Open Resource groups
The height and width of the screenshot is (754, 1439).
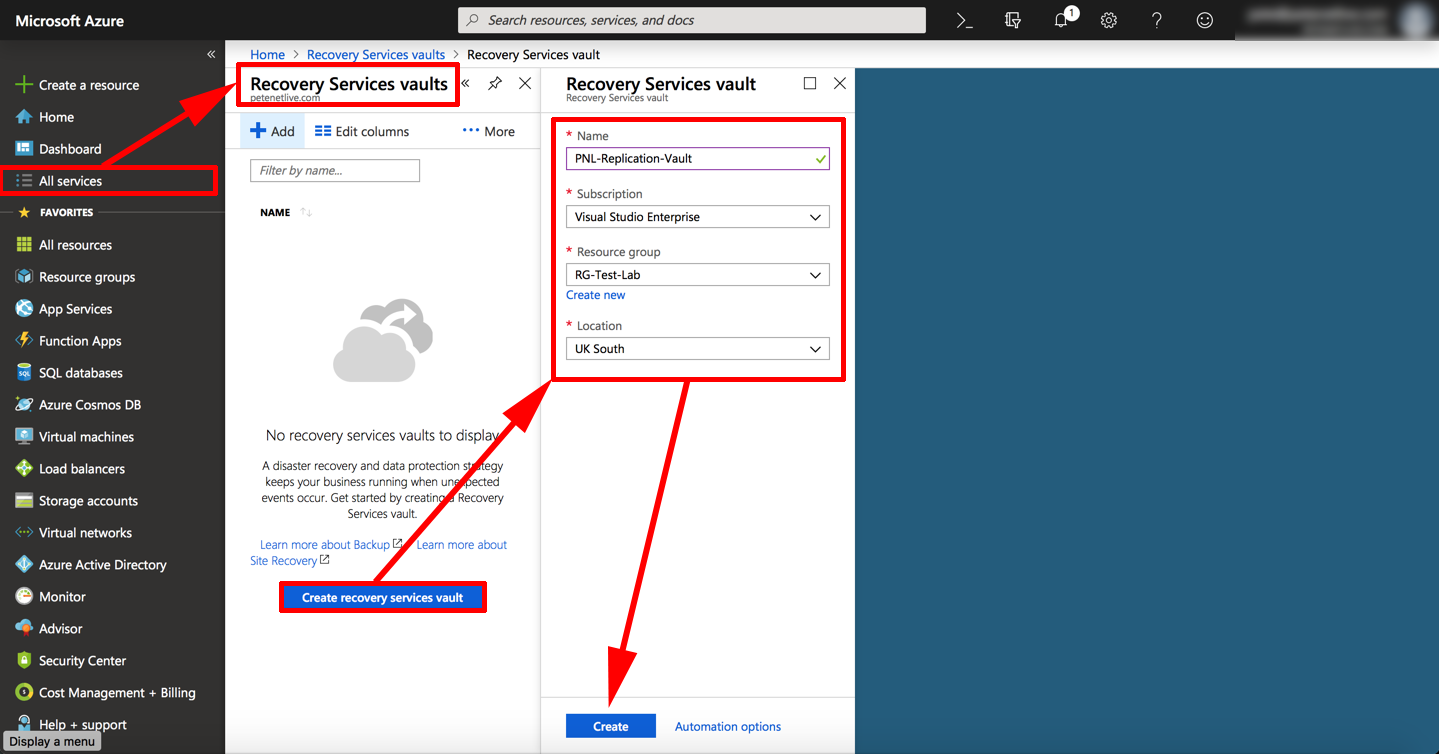tap(87, 277)
